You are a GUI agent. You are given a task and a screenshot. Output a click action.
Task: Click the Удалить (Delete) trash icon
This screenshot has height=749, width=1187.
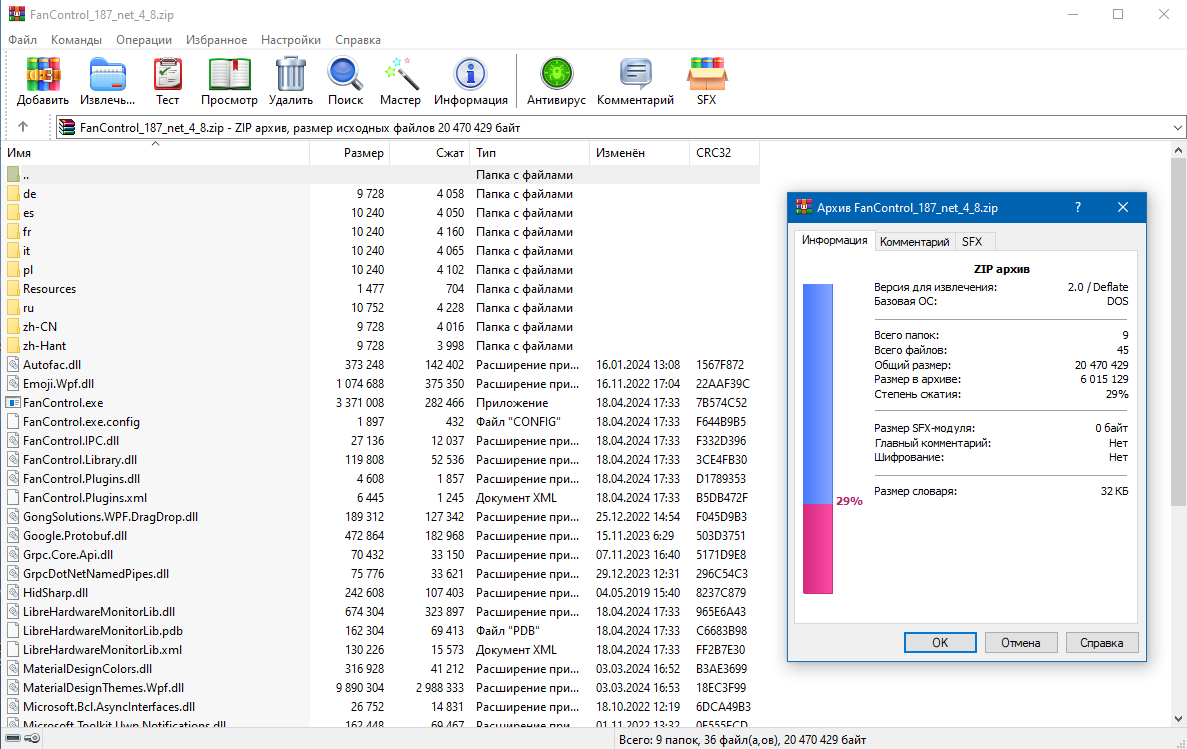tap(291, 80)
